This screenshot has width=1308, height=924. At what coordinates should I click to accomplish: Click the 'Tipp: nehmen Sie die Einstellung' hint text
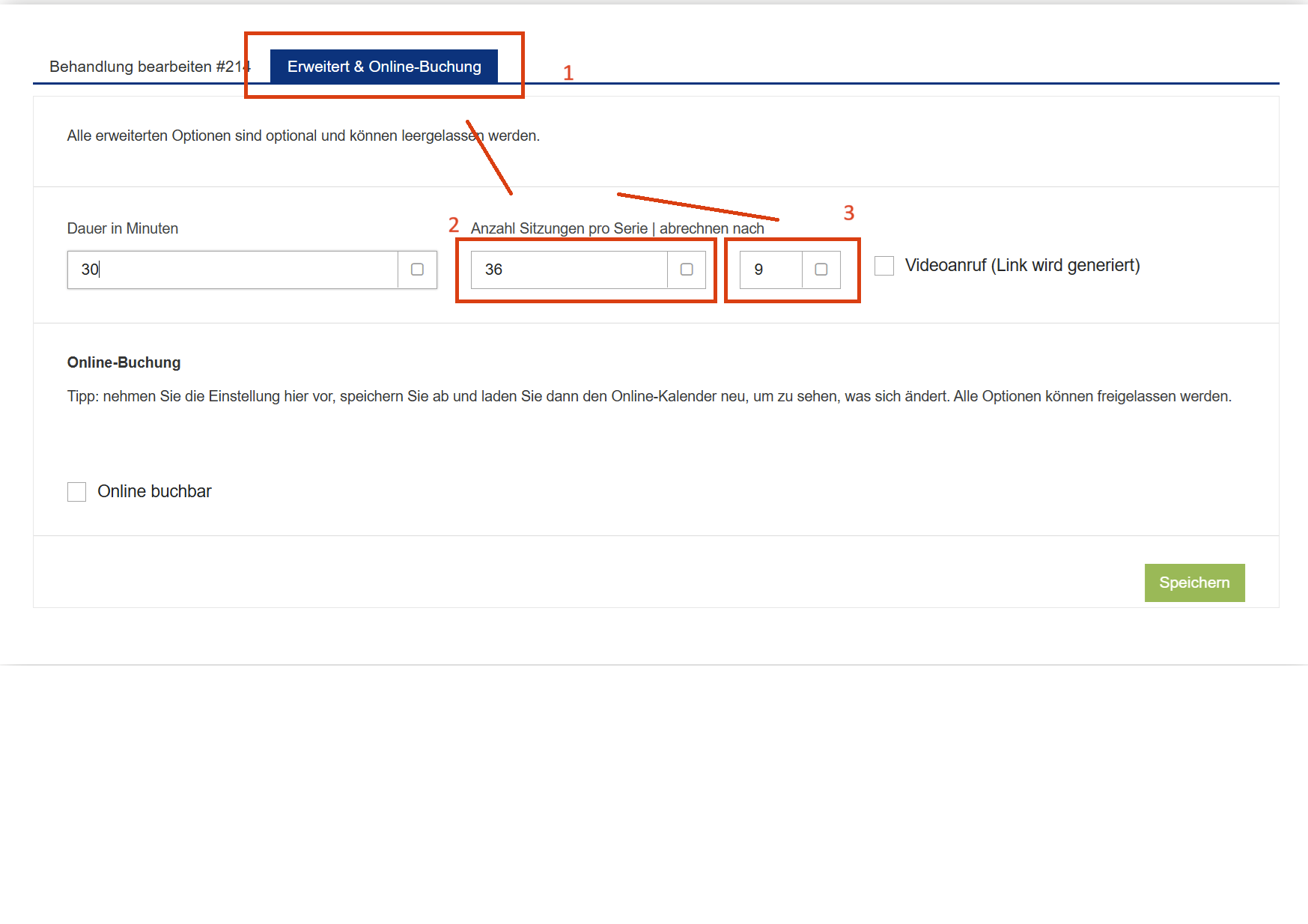click(649, 396)
